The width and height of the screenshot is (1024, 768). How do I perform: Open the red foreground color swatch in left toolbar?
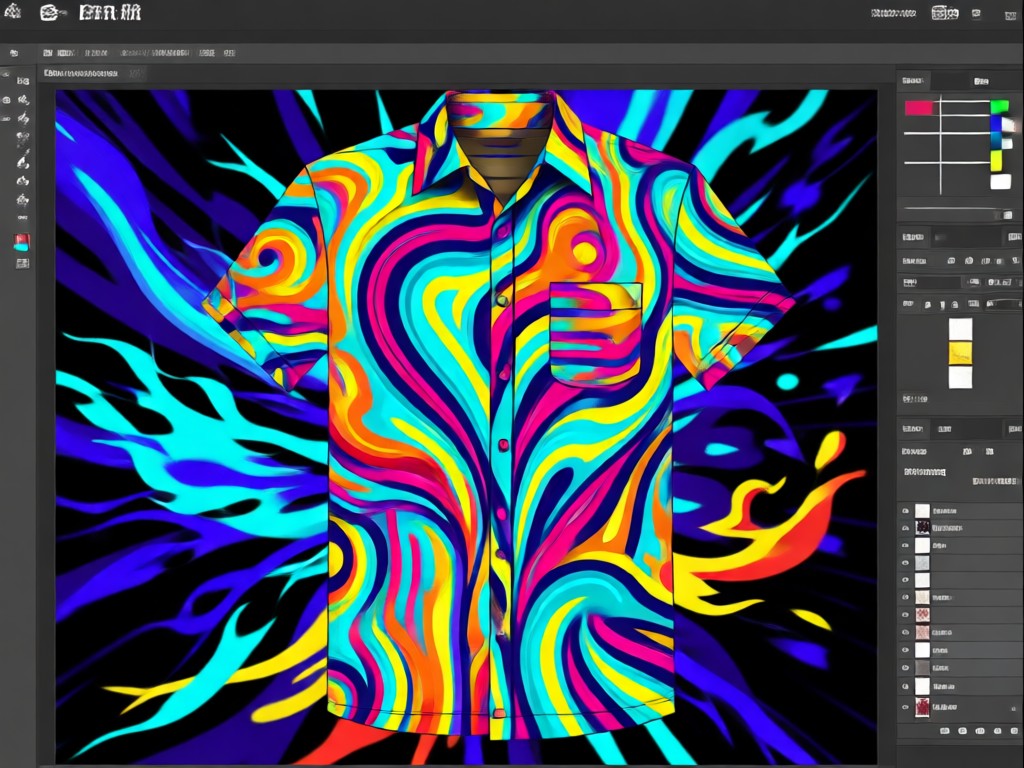22,242
